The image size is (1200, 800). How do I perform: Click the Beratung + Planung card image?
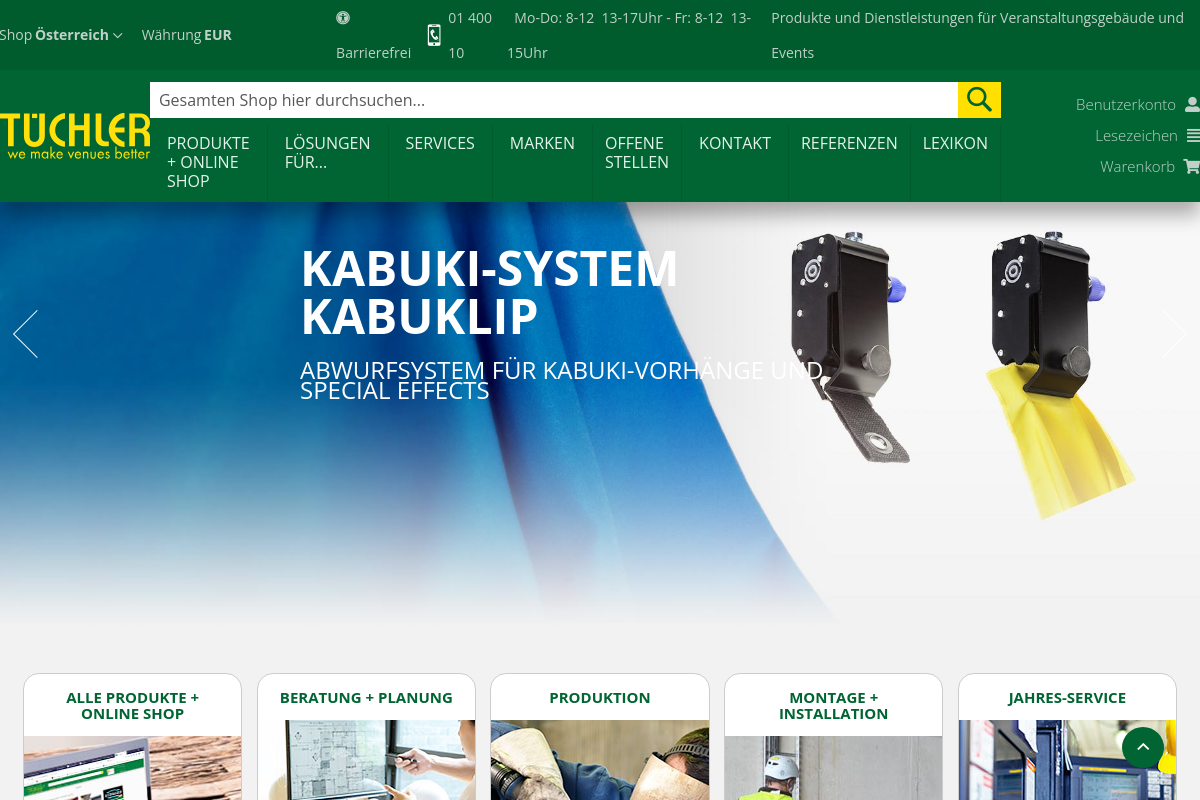[x=366, y=760]
